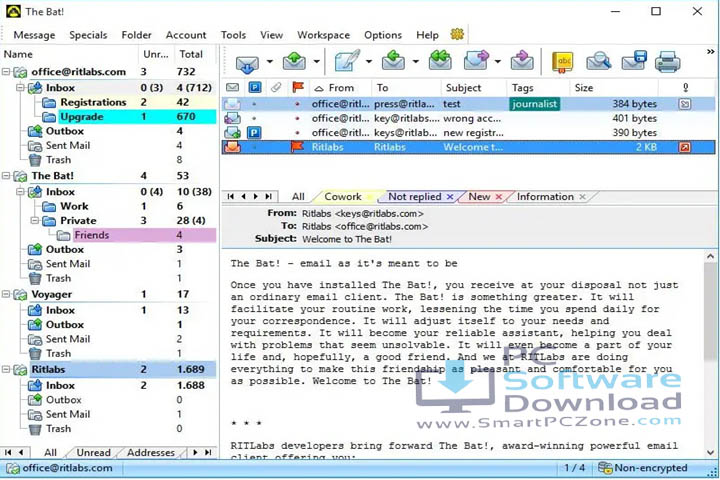The height and width of the screenshot is (480, 720).
Task: Collapse The Bat! account tree node
Action: click(6, 176)
